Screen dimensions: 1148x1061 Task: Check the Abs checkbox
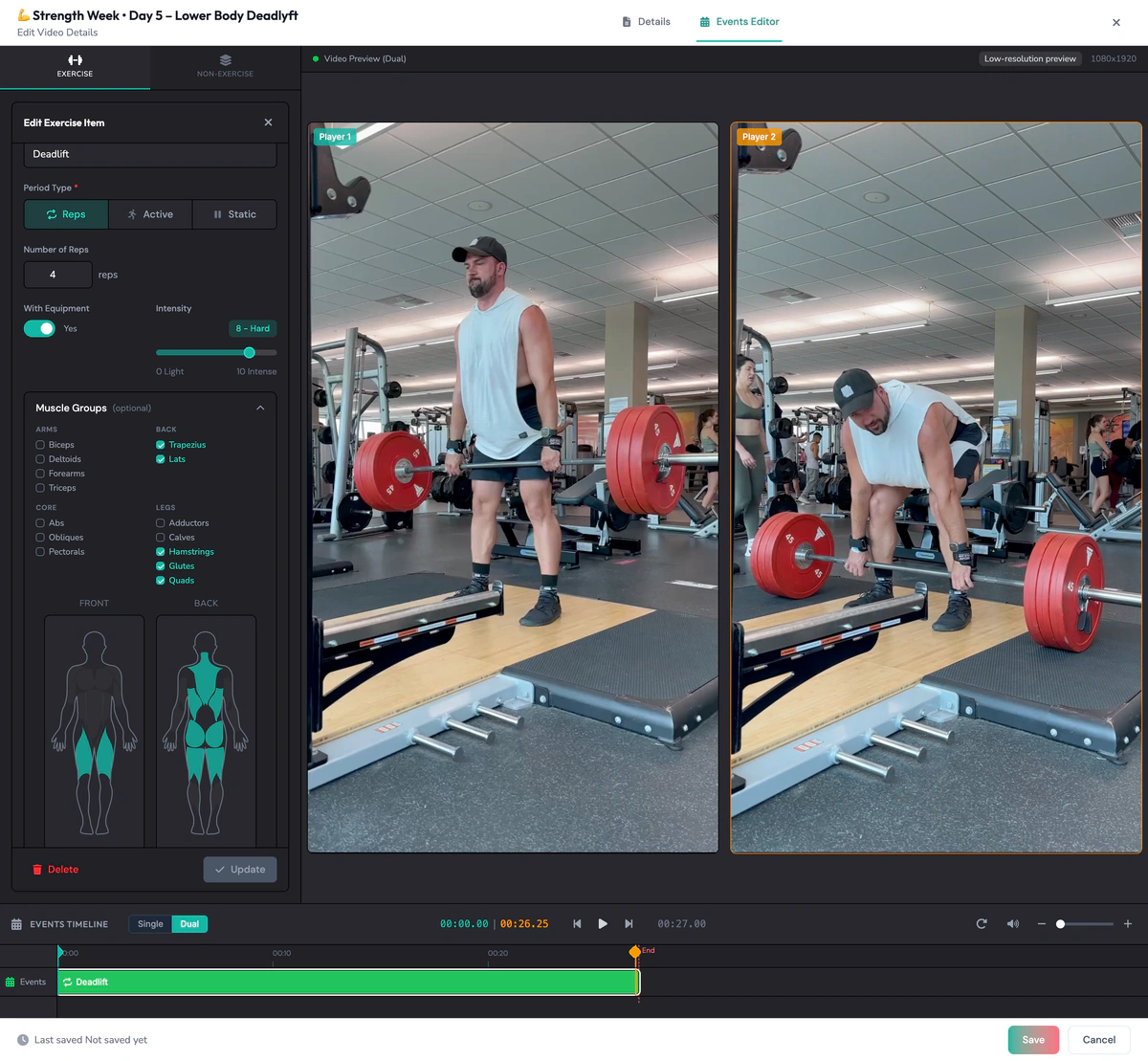click(x=40, y=523)
